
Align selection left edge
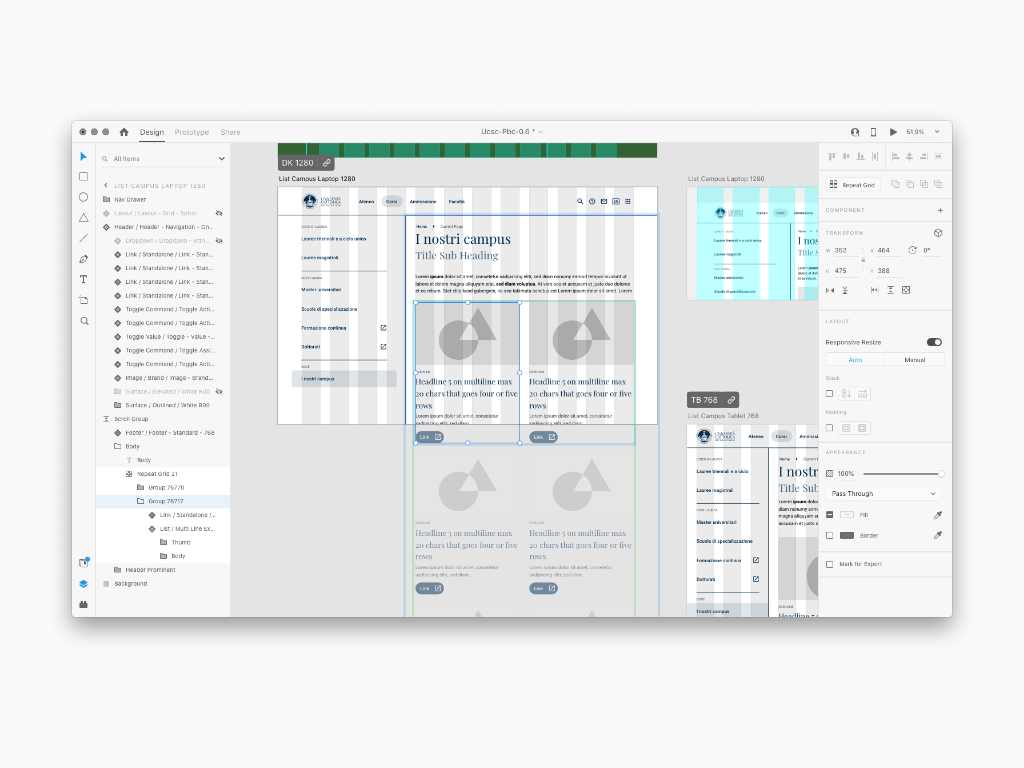895,157
